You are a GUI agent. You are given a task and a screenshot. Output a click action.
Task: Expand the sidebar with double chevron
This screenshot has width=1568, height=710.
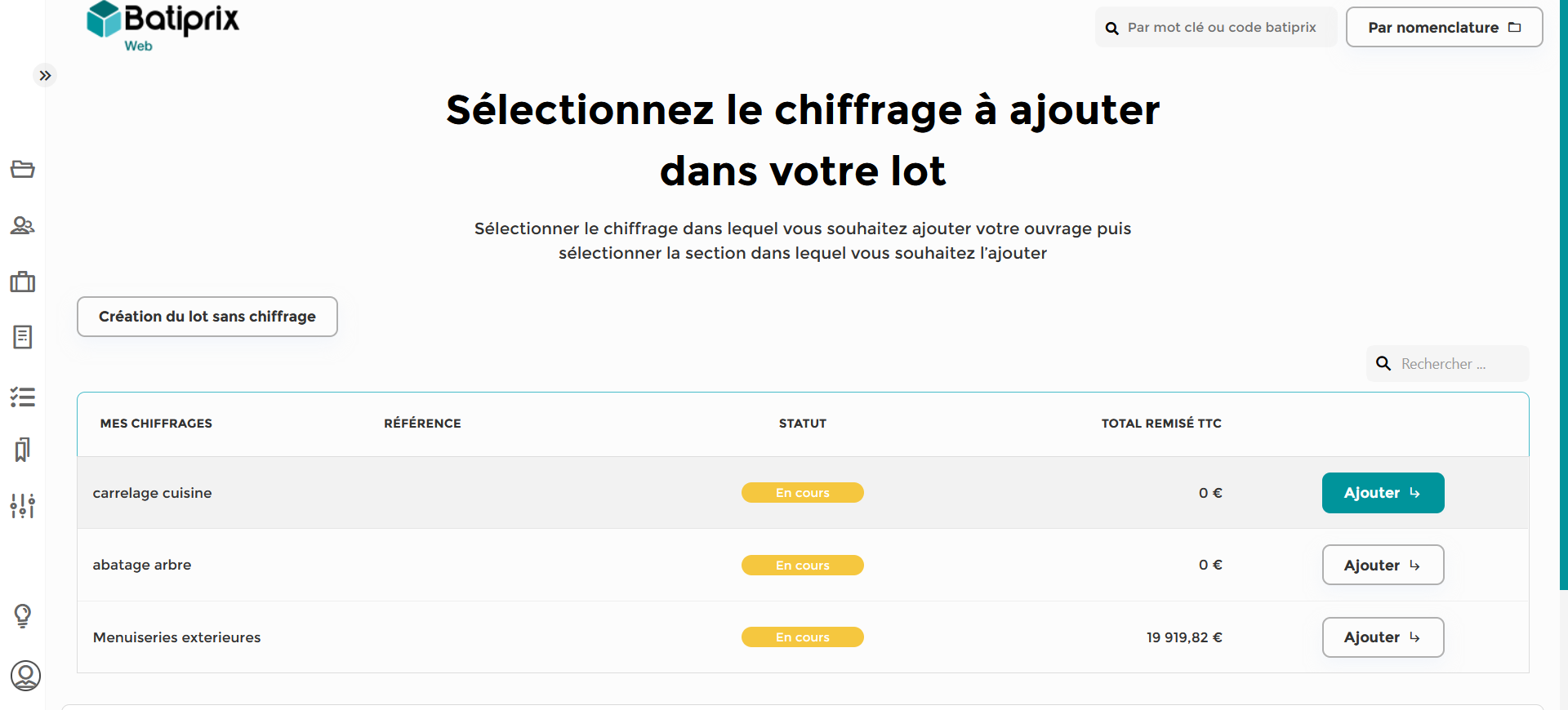point(45,75)
